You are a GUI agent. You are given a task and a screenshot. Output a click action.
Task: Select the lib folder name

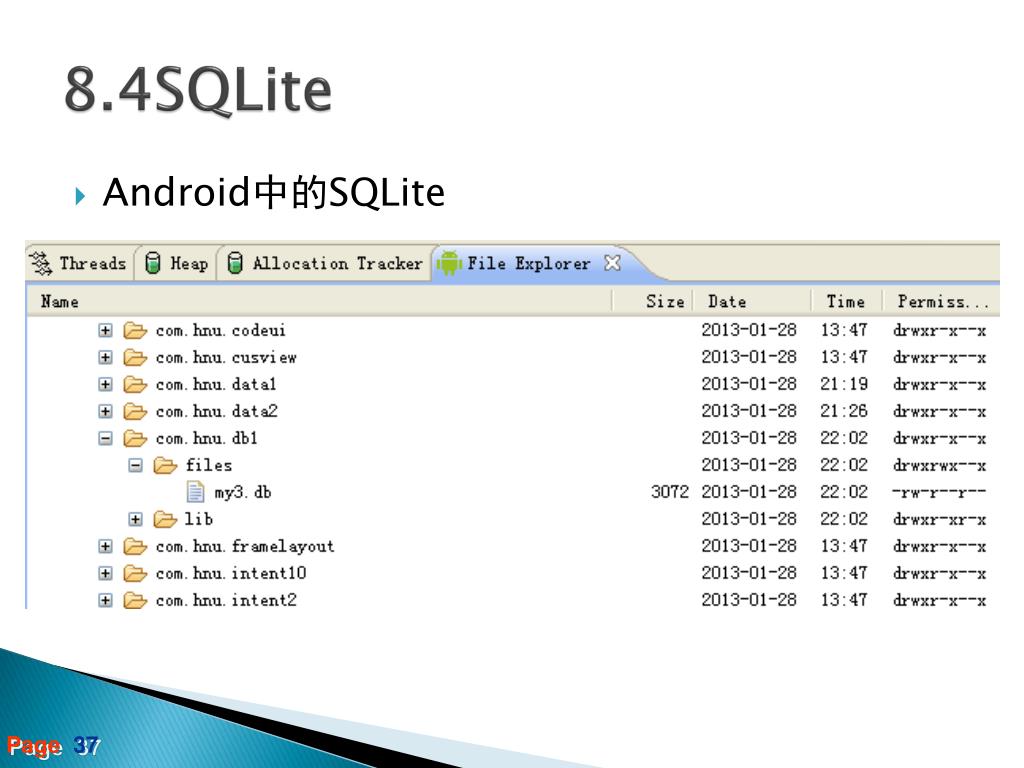(x=199, y=519)
